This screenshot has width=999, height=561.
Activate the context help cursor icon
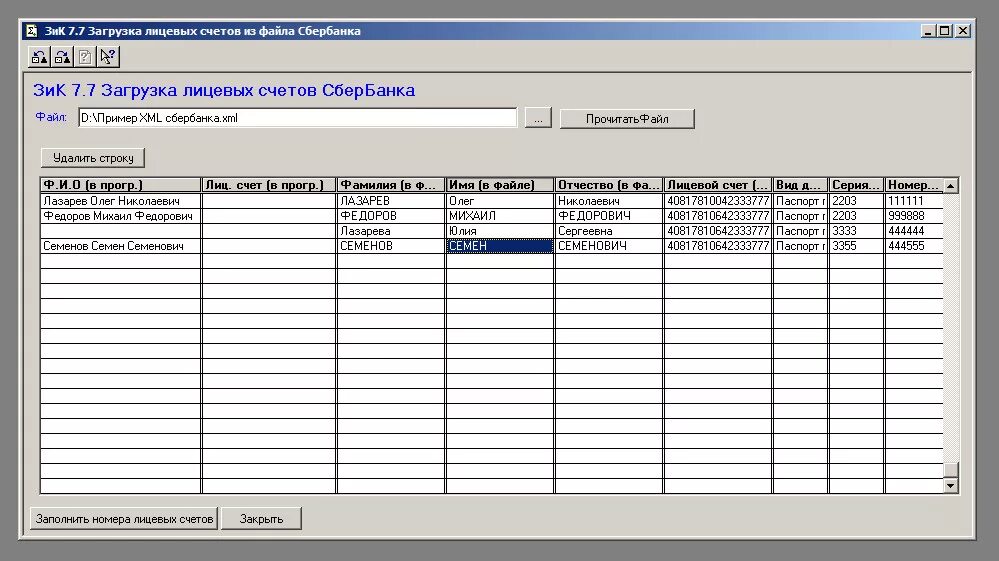pyautogui.click(x=108, y=57)
